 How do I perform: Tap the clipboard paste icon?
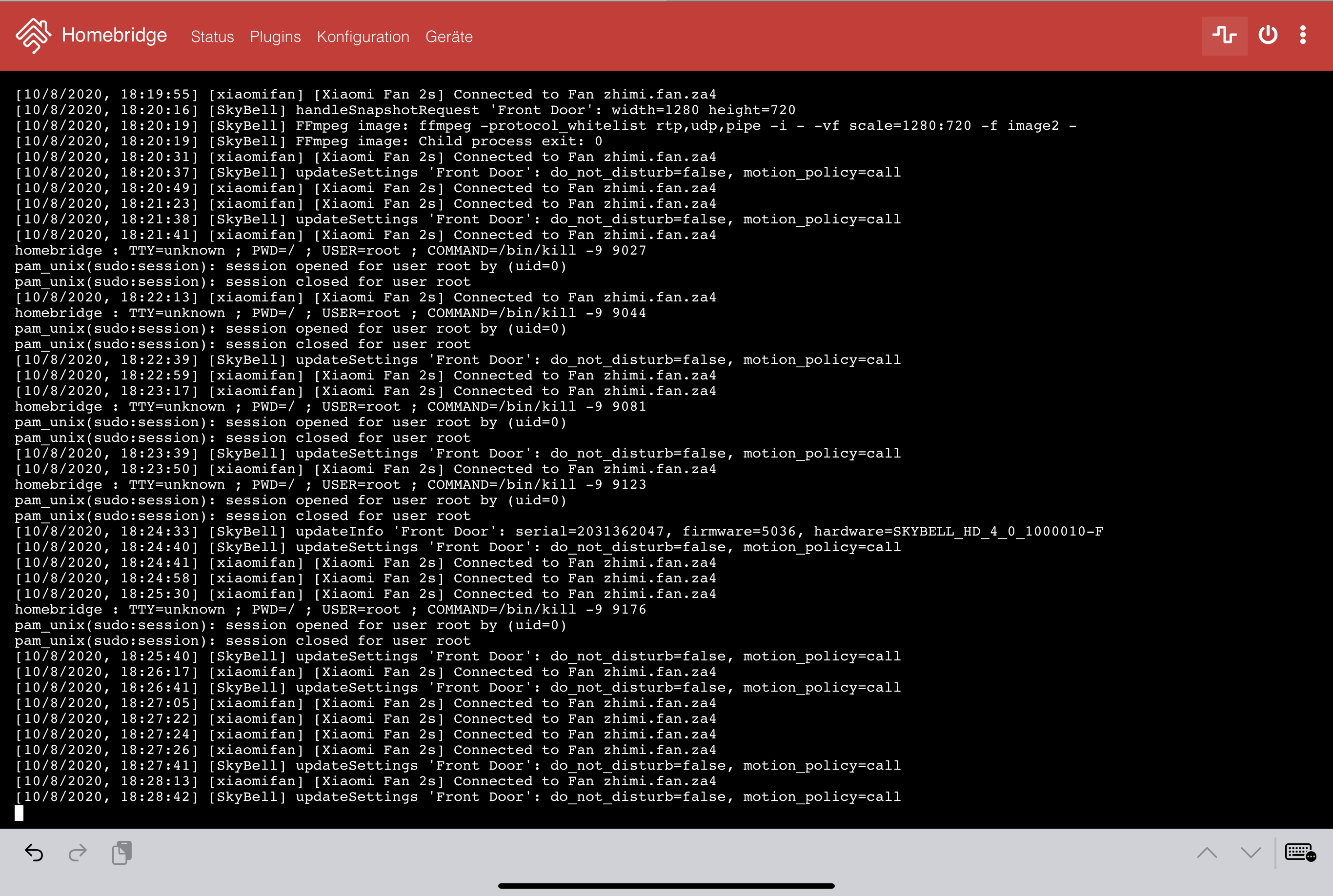click(x=122, y=853)
